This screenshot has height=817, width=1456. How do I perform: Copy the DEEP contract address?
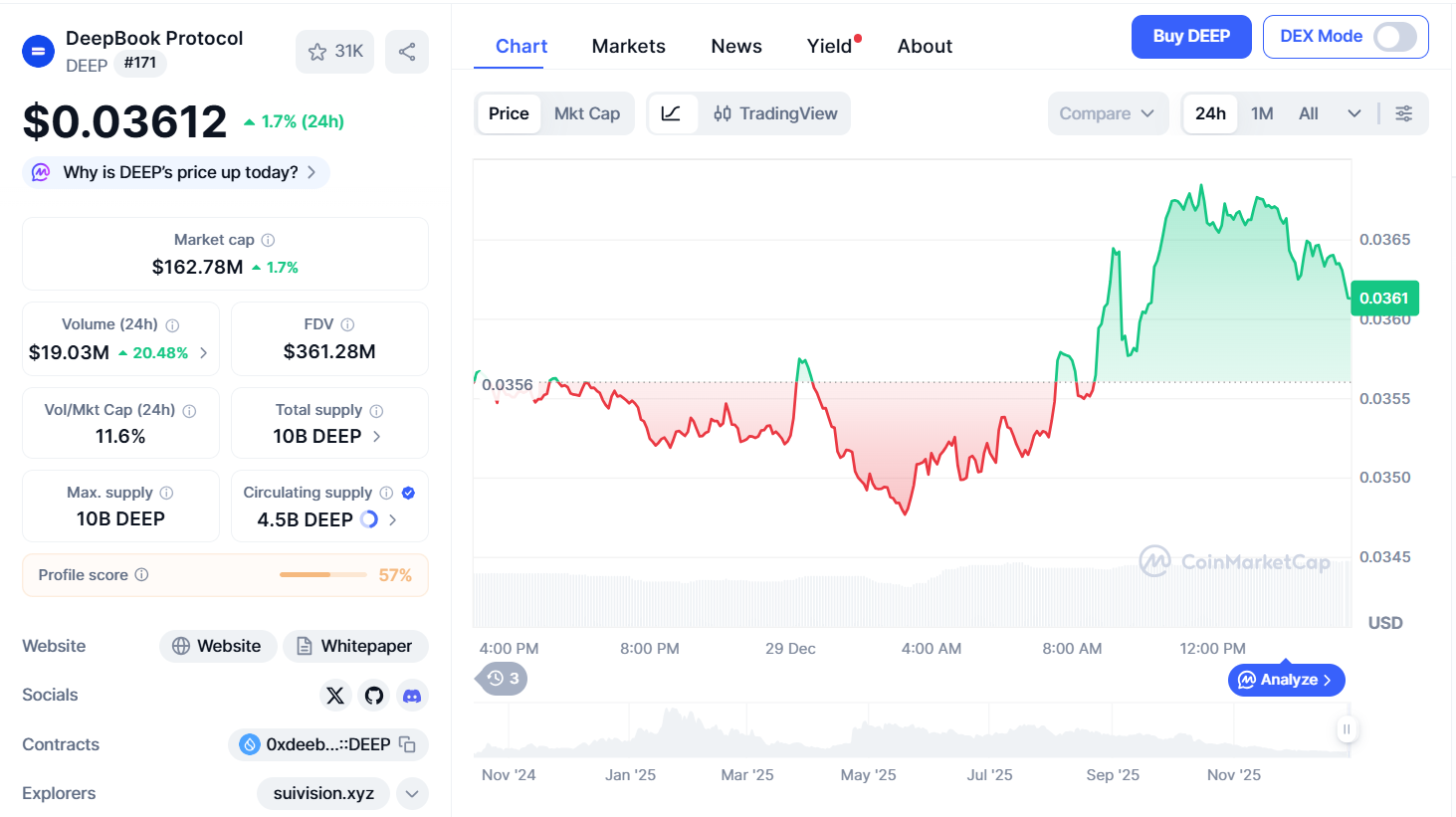coord(407,744)
